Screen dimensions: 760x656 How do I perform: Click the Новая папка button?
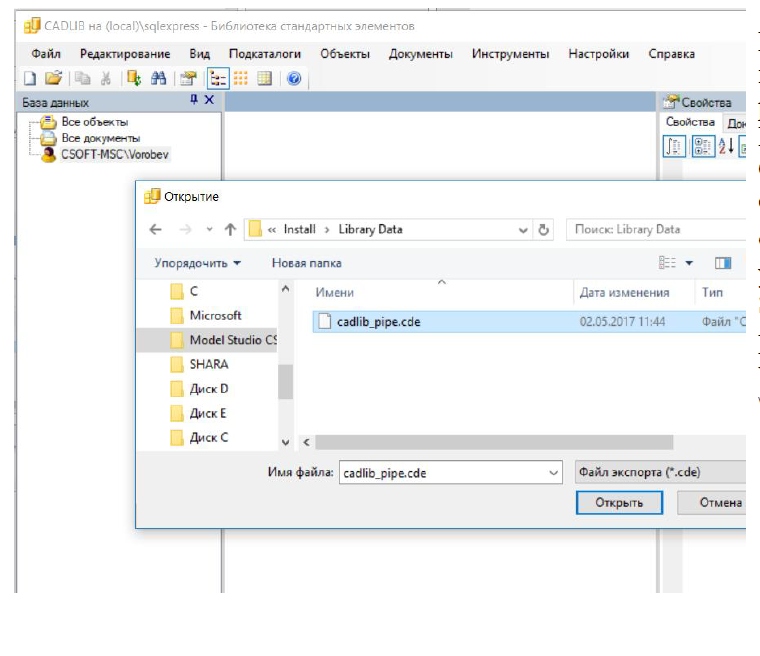coord(306,263)
